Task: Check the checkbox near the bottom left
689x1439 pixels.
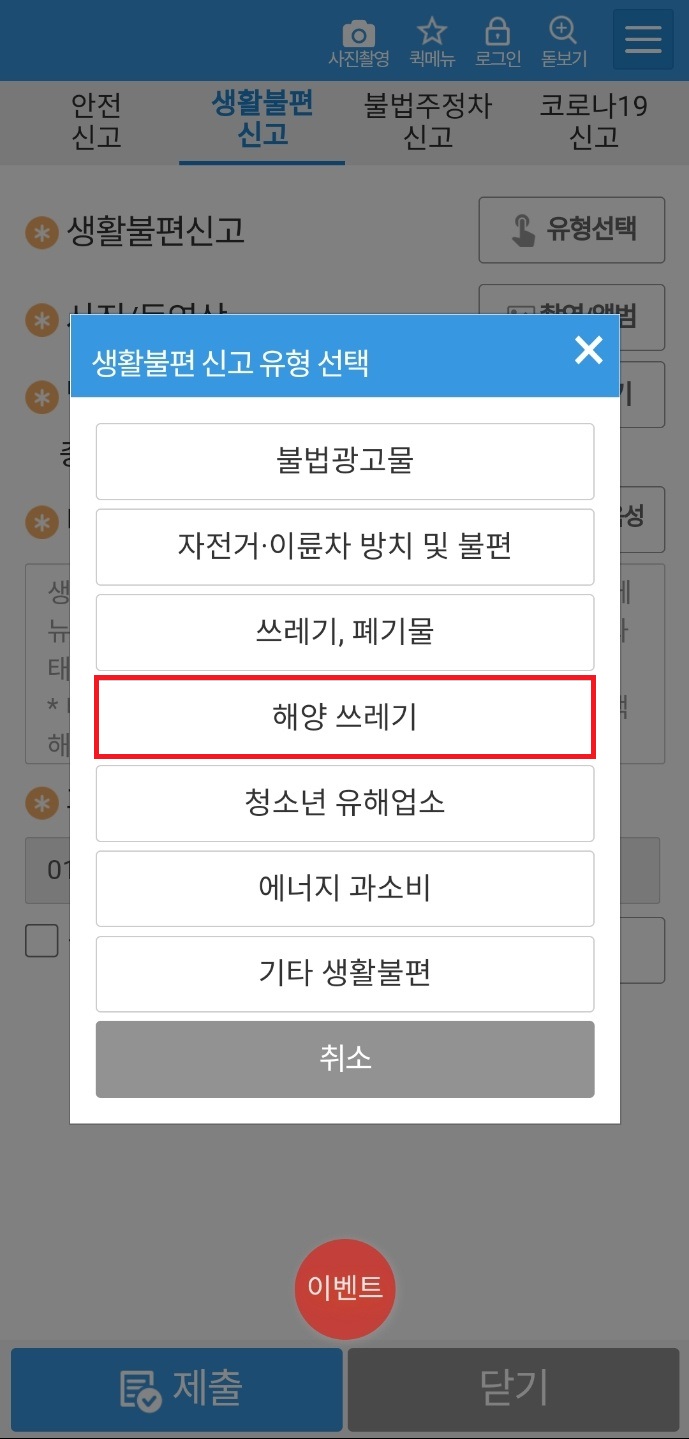Action: click(x=41, y=941)
